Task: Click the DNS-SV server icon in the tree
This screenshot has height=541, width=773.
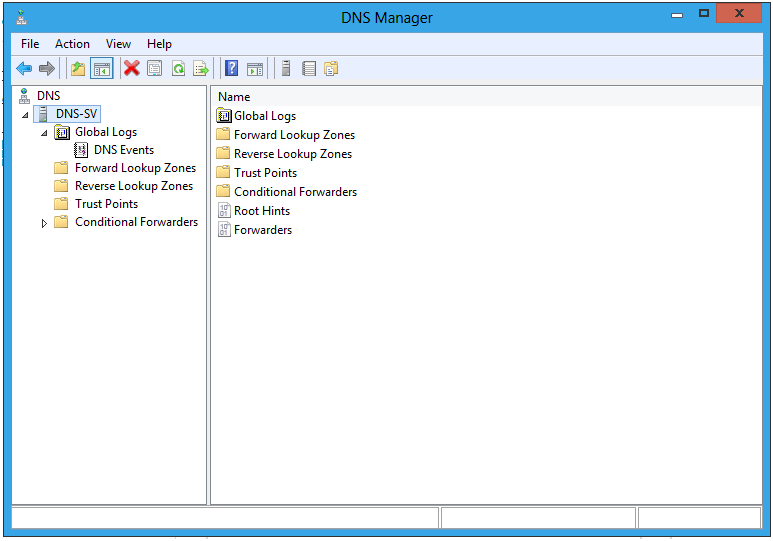Action: coord(43,114)
